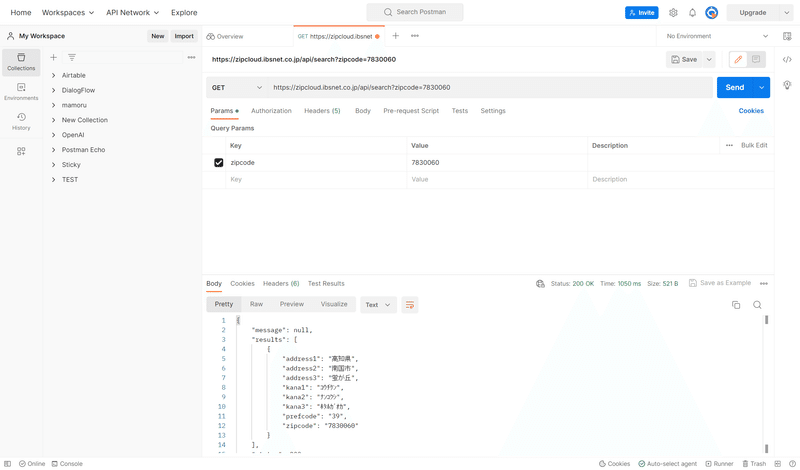Open the comments icon beside the pencil
Screen dimensions: 800x470
click(756, 59)
